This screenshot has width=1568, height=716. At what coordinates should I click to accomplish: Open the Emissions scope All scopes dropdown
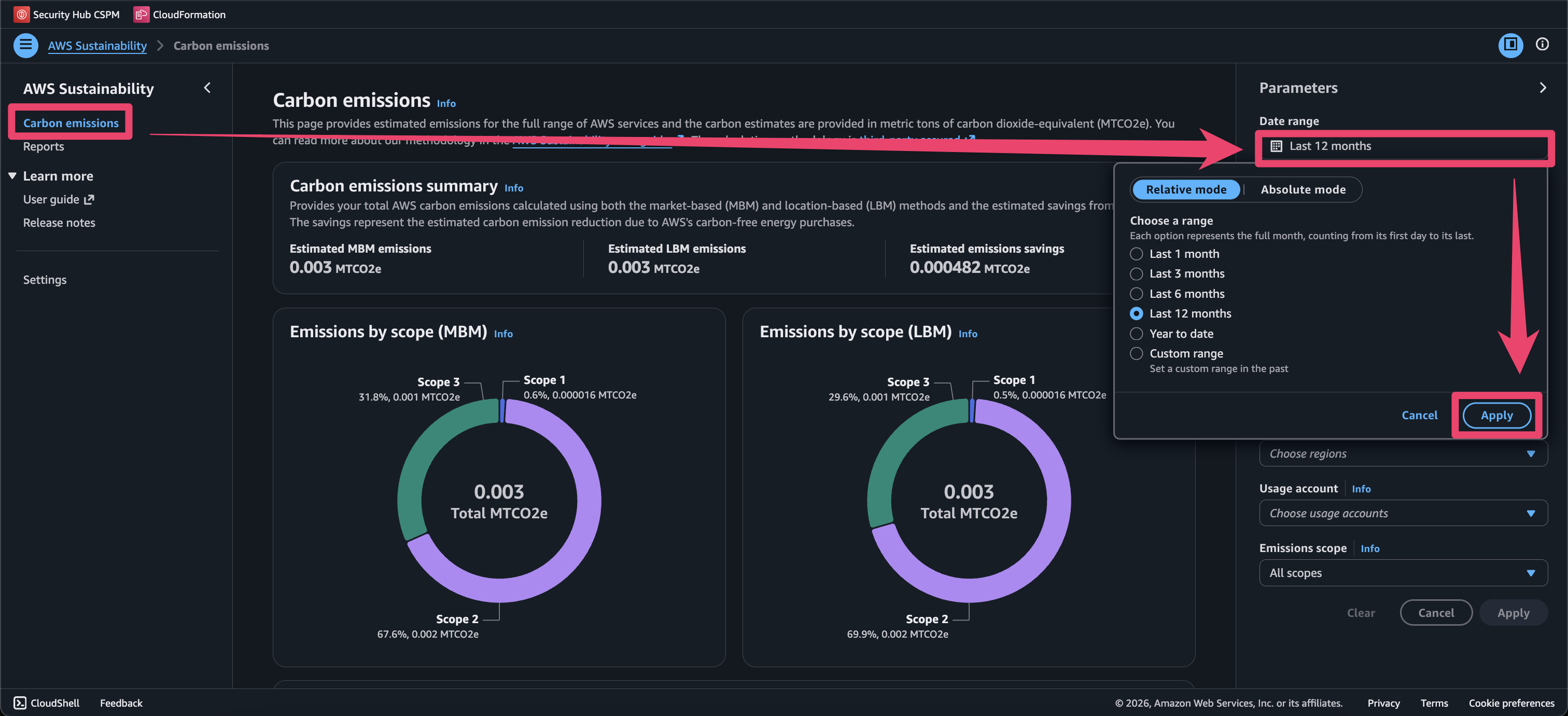click(1403, 573)
